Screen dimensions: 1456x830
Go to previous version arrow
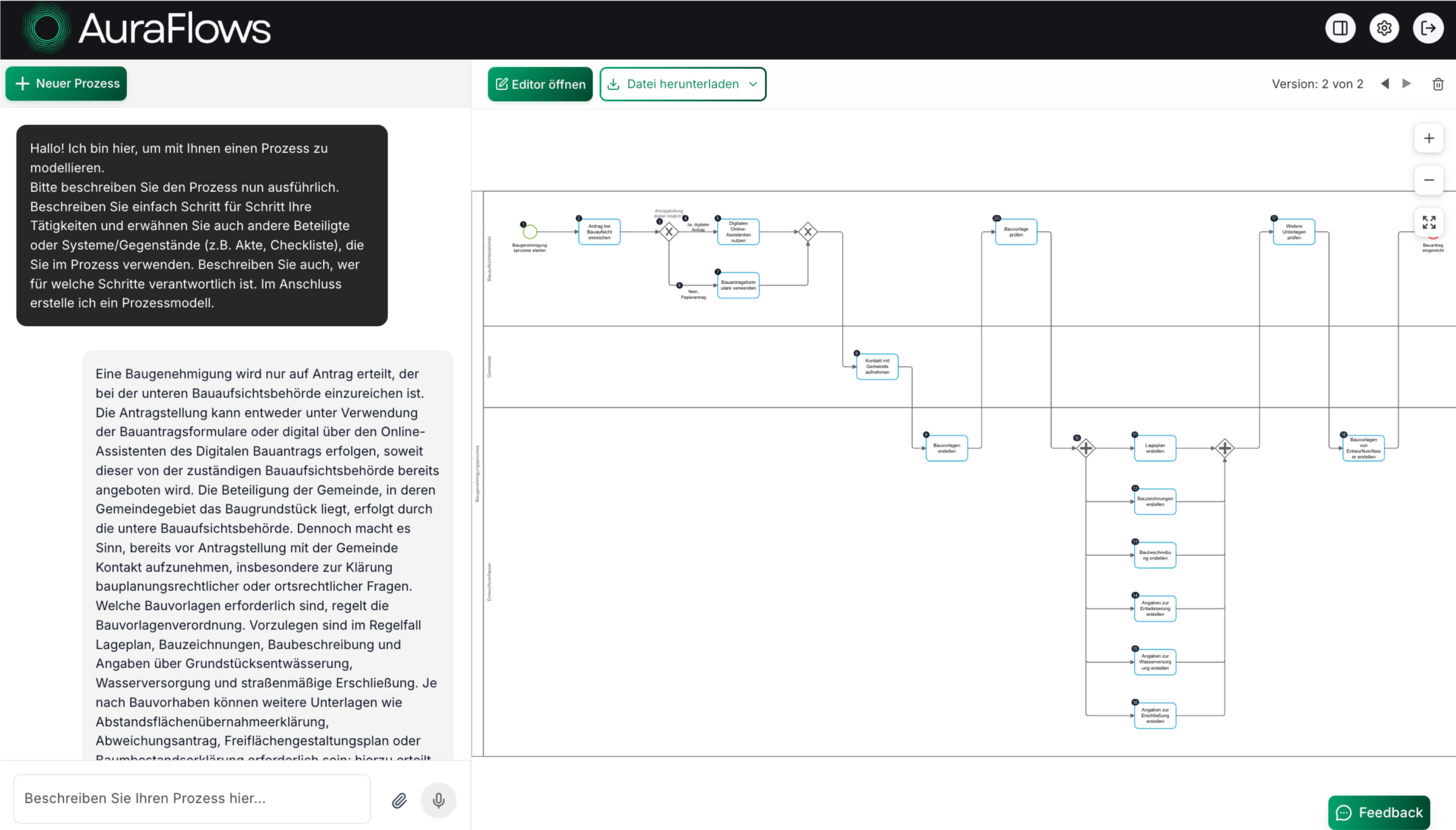click(1385, 84)
